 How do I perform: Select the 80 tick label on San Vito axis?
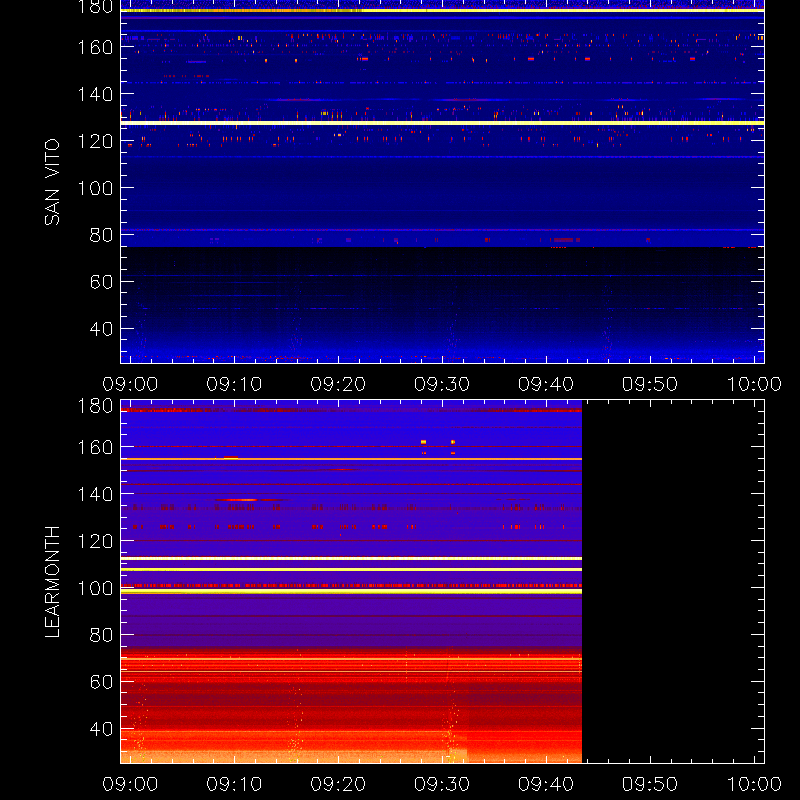click(101, 235)
